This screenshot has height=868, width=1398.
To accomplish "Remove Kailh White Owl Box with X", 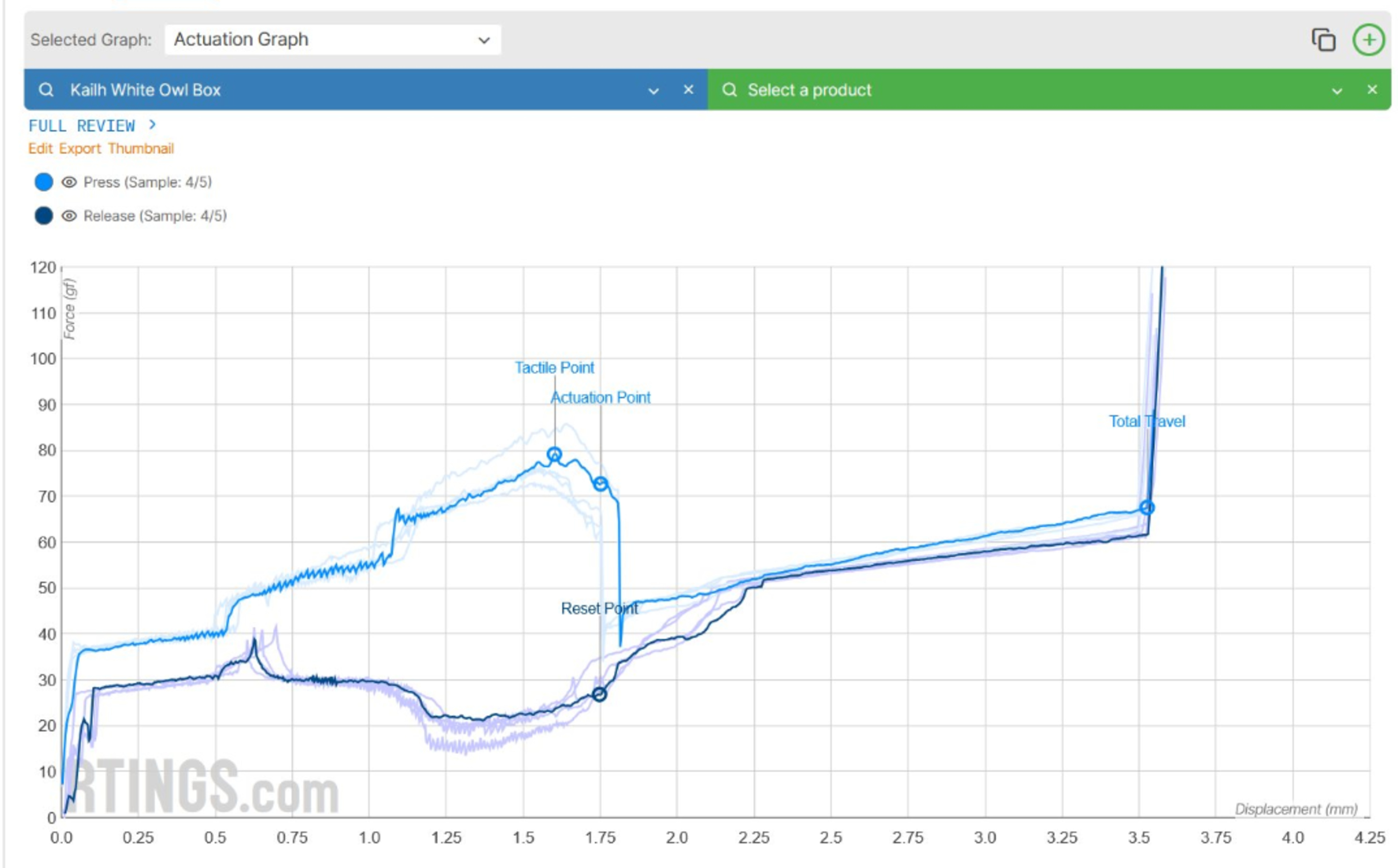I will point(688,90).
